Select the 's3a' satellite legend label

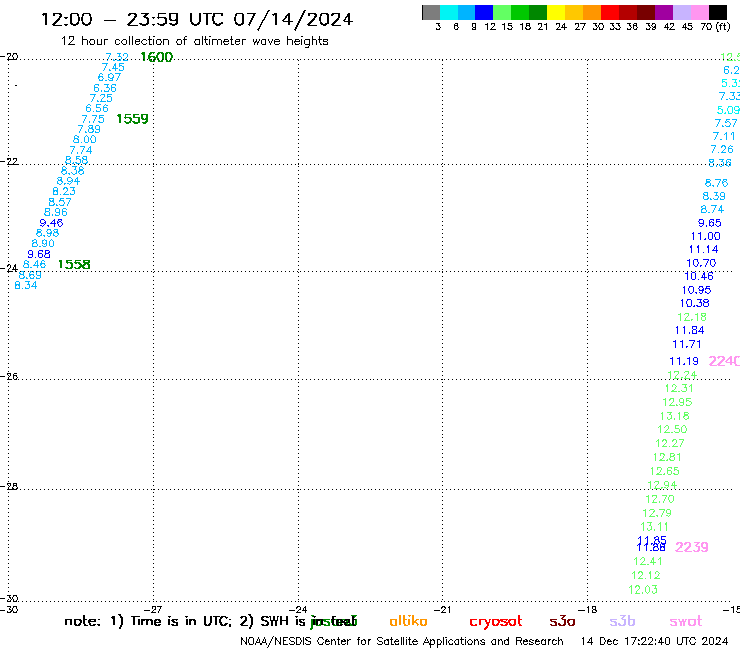pyautogui.click(x=562, y=621)
